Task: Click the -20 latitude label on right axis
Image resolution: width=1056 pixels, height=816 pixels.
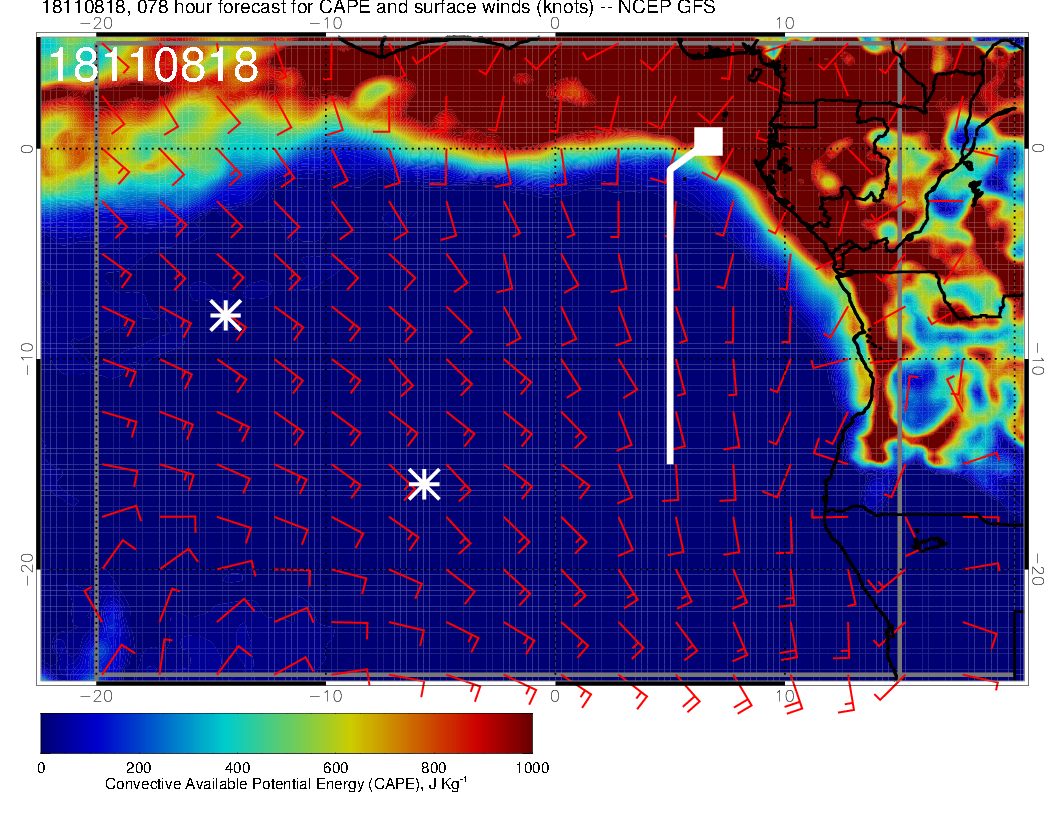Action: click(x=1040, y=570)
